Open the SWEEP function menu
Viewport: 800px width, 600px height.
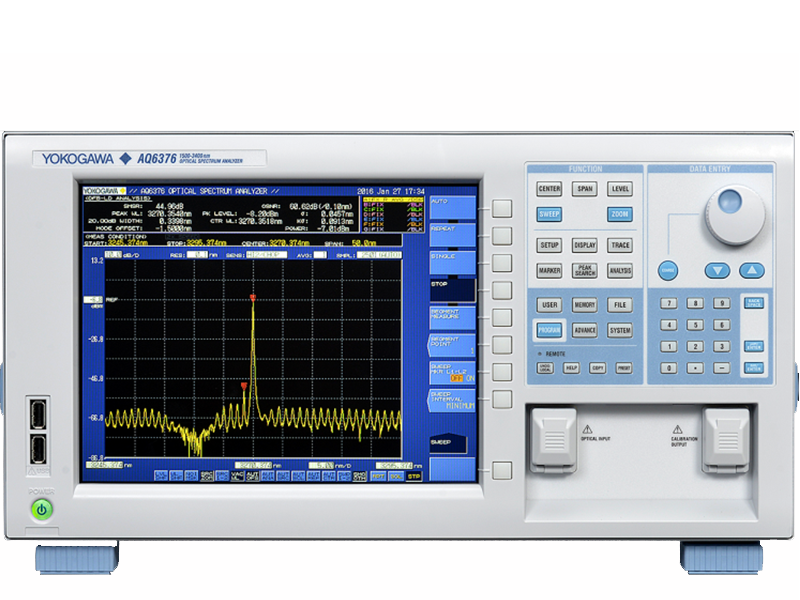pos(549,214)
